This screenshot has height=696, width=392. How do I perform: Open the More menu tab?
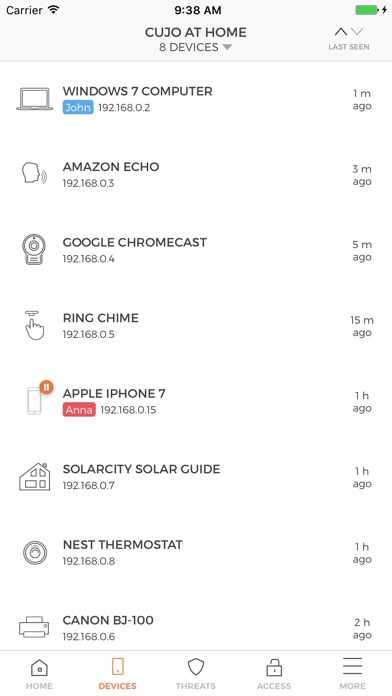(x=352, y=673)
